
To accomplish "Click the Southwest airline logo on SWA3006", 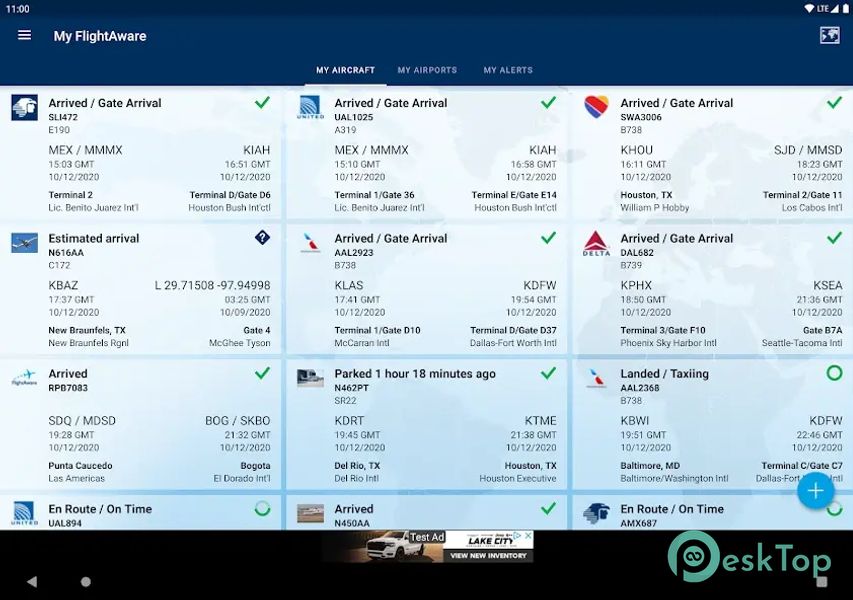I will click(x=596, y=107).
